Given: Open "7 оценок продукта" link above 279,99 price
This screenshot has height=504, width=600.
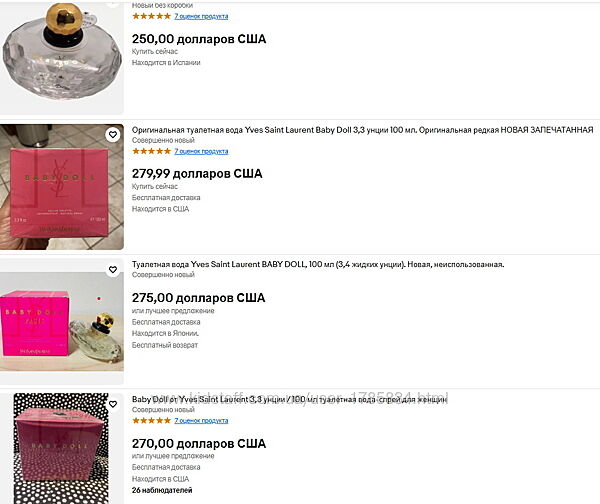Looking at the screenshot, I should tap(201, 151).
